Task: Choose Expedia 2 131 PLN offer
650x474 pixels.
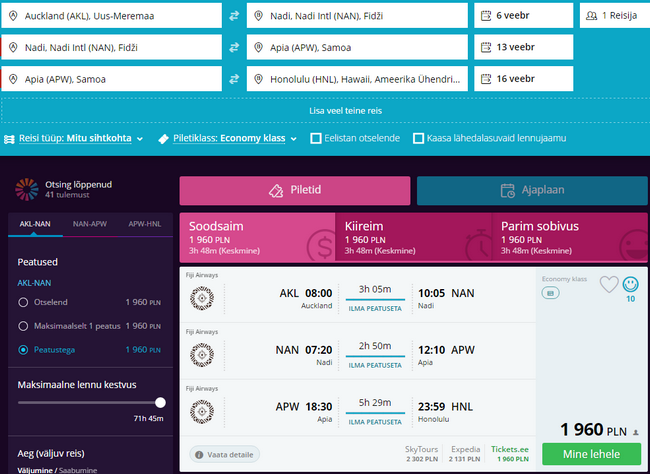Action: (x=465, y=454)
